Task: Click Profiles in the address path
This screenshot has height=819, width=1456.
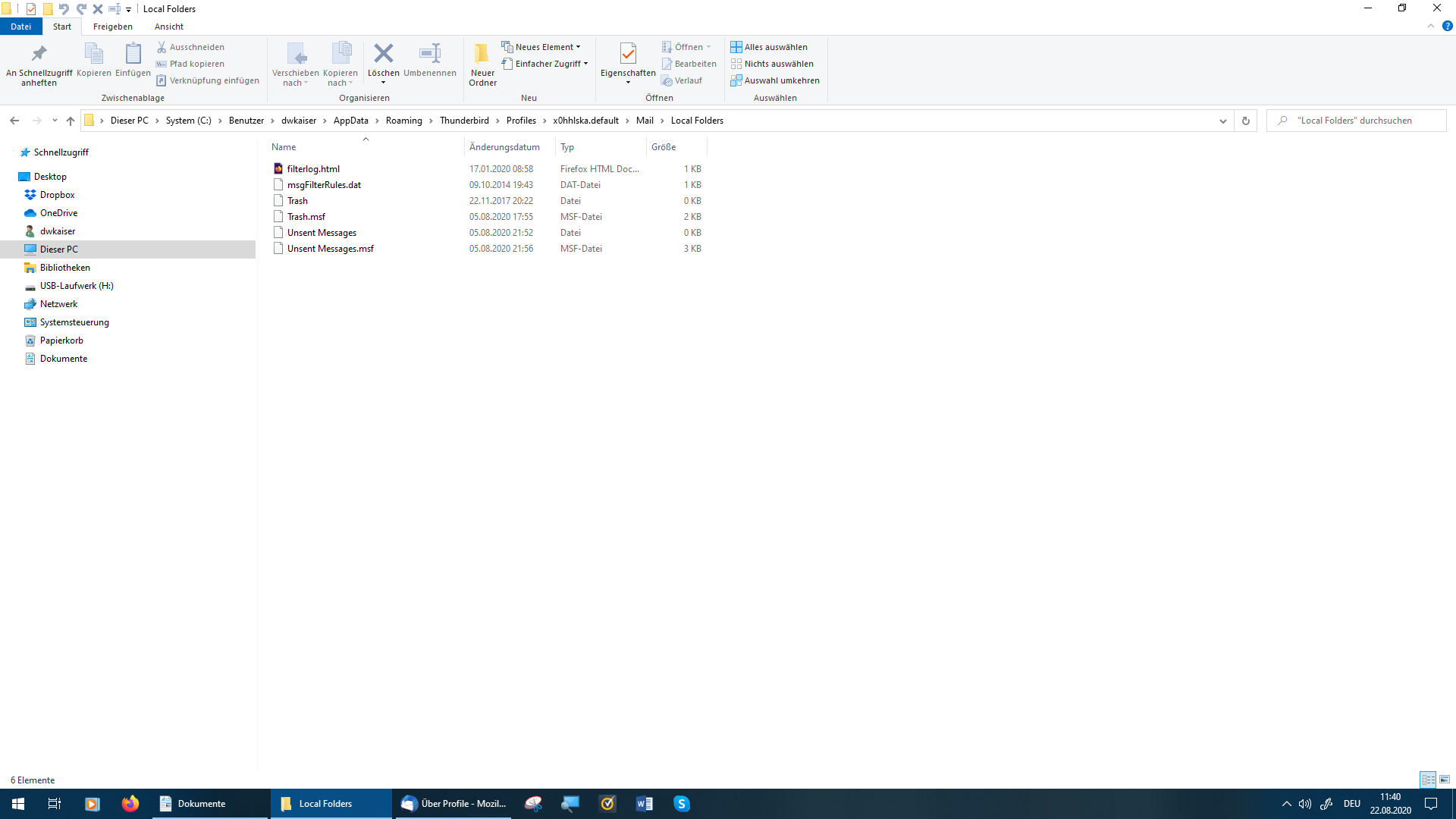Action: [x=521, y=121]
